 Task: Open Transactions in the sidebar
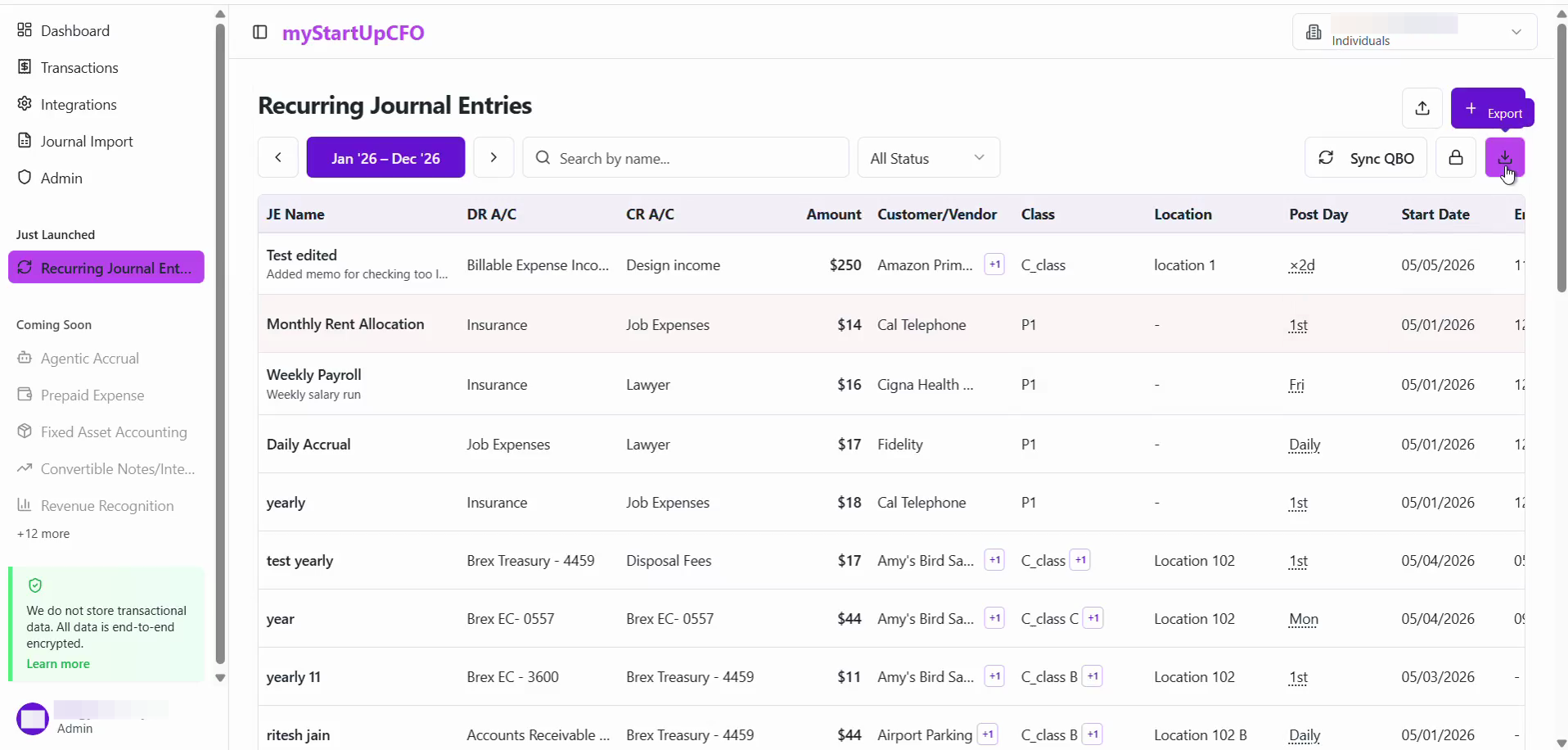[68, 67]
